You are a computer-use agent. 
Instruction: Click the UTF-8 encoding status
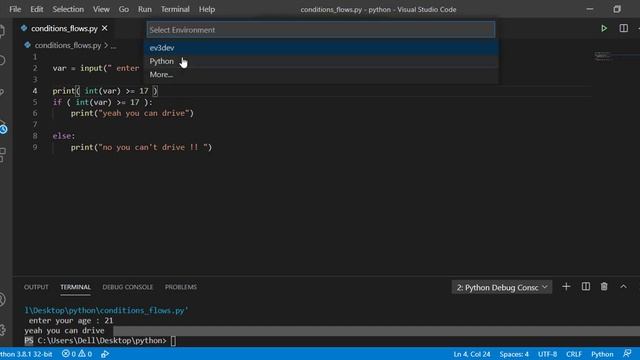pyautogui.click(x=547, y=354)
